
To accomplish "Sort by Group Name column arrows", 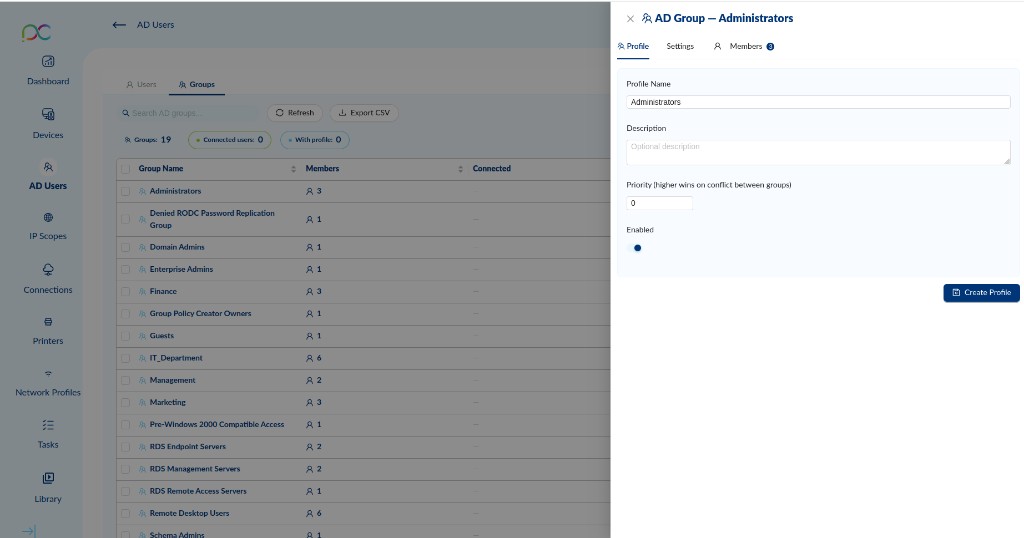I will (293, 169).
